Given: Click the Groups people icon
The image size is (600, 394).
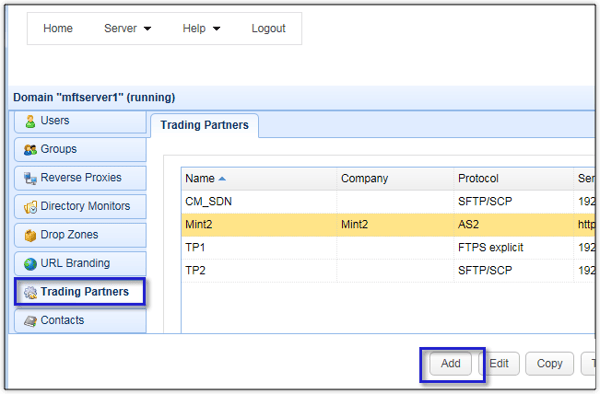Looking at the screenshot, I should tap(30, 150).
